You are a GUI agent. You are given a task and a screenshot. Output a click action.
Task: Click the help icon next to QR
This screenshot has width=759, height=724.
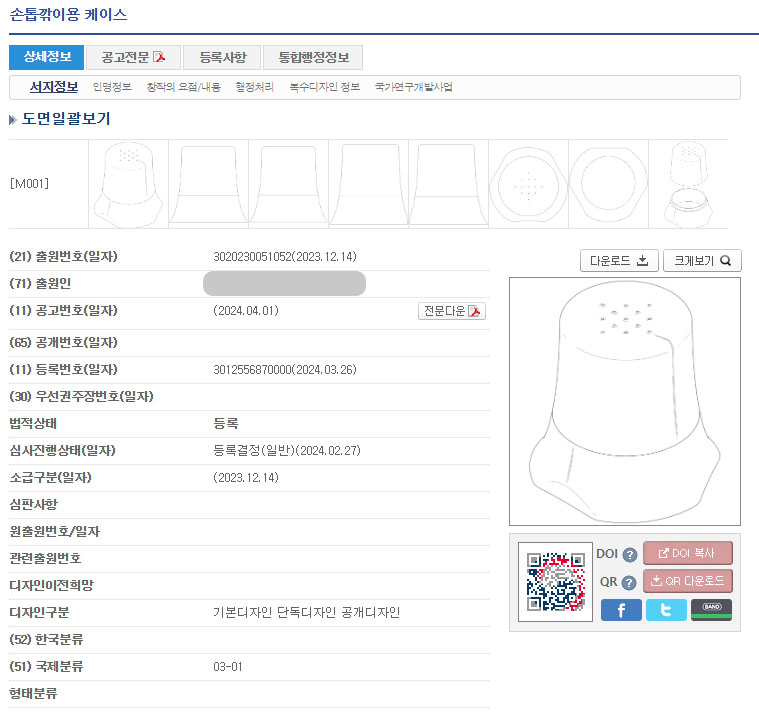click(x=629, y=582)
